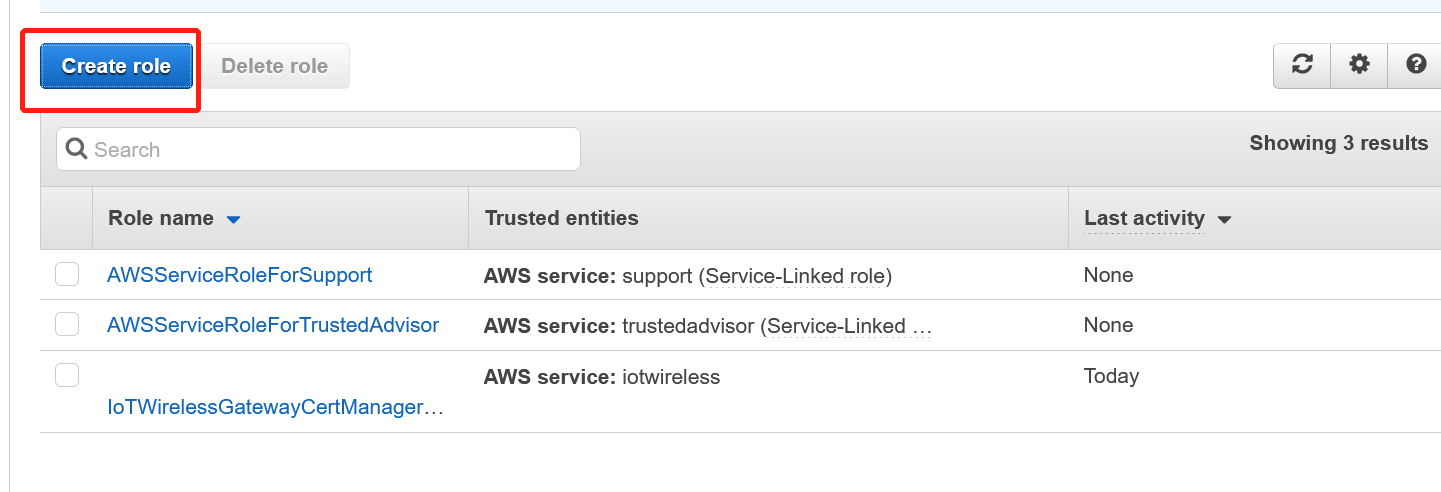The image size is (1441, 492).
Task: Open the AWSServiceRoleForTrustedAdvisor role link
Action: [x=273, y=324]
